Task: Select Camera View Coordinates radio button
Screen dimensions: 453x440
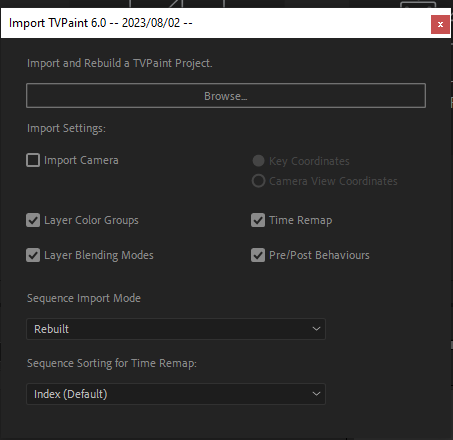Action: pos(258,181)
